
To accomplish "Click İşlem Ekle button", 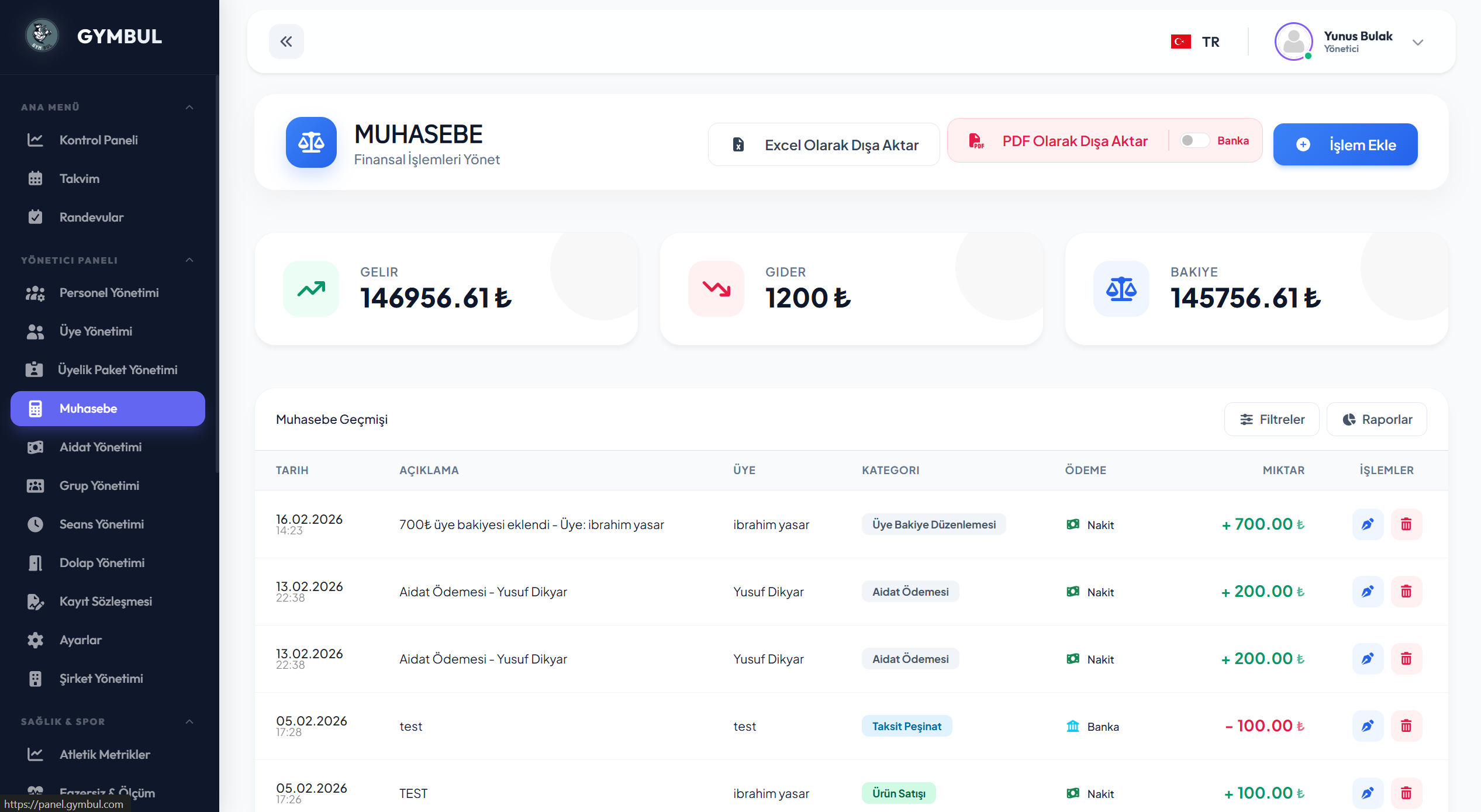I will click(1345, 145).
